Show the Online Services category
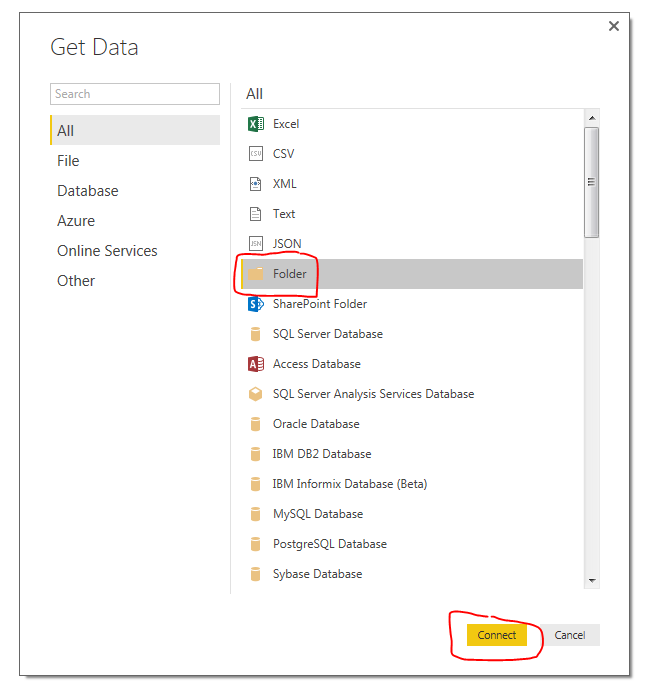 pyautogui.click(x=135, y=251)
